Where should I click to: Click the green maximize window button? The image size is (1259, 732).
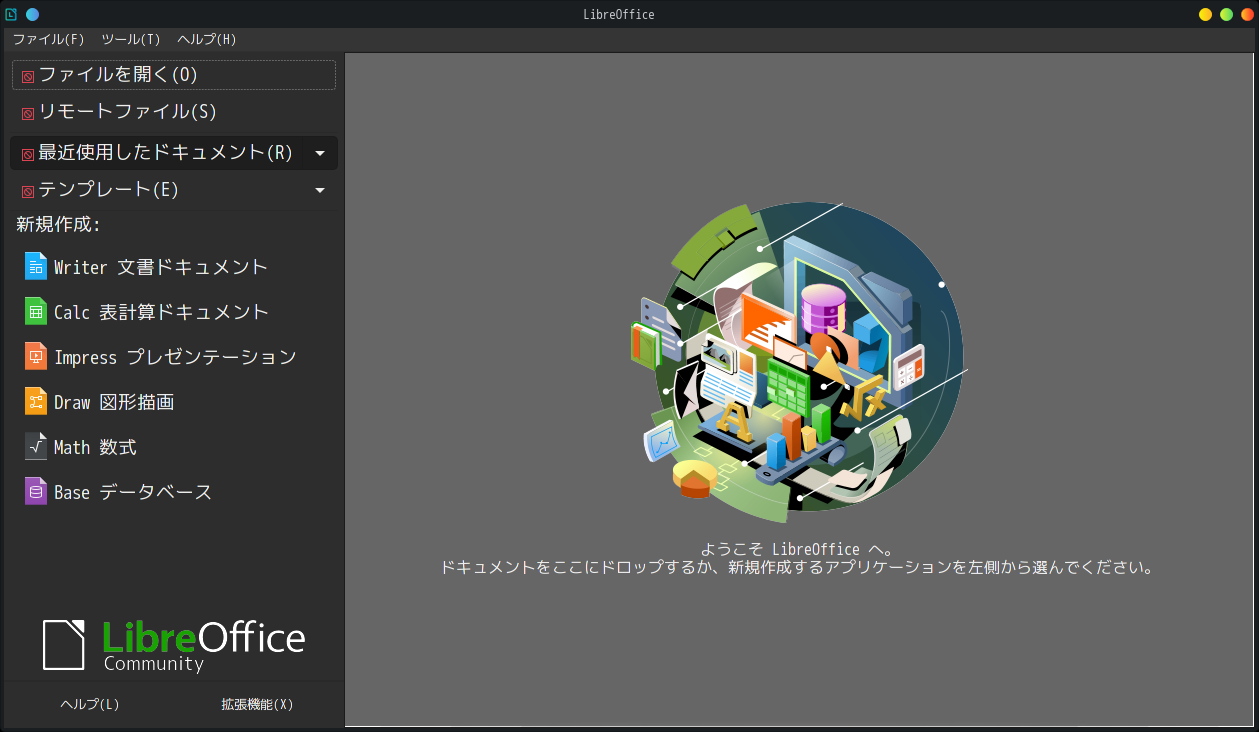click(1226, 14)
